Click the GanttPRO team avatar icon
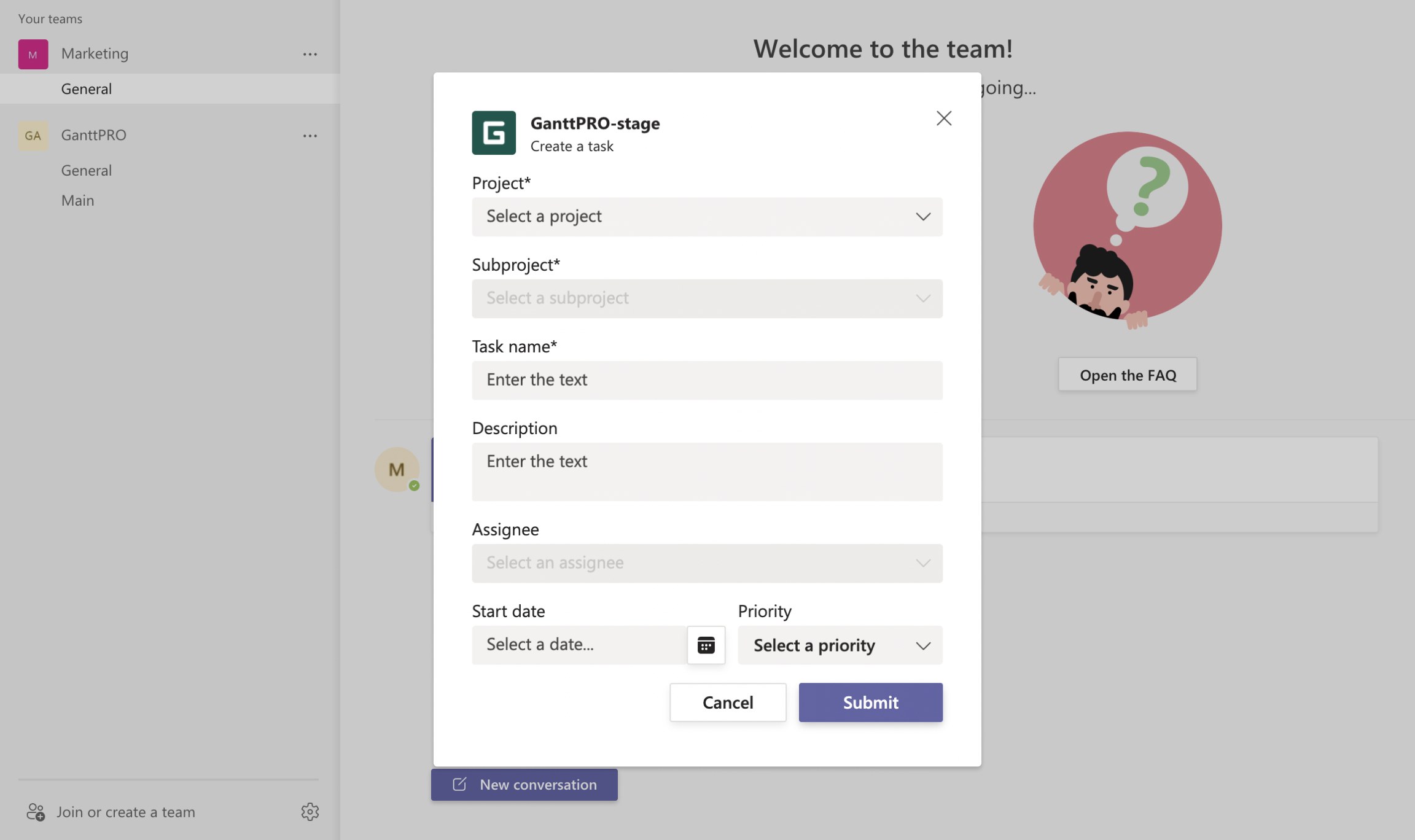This screenshot has height=840, width=1415. (33, 135)
